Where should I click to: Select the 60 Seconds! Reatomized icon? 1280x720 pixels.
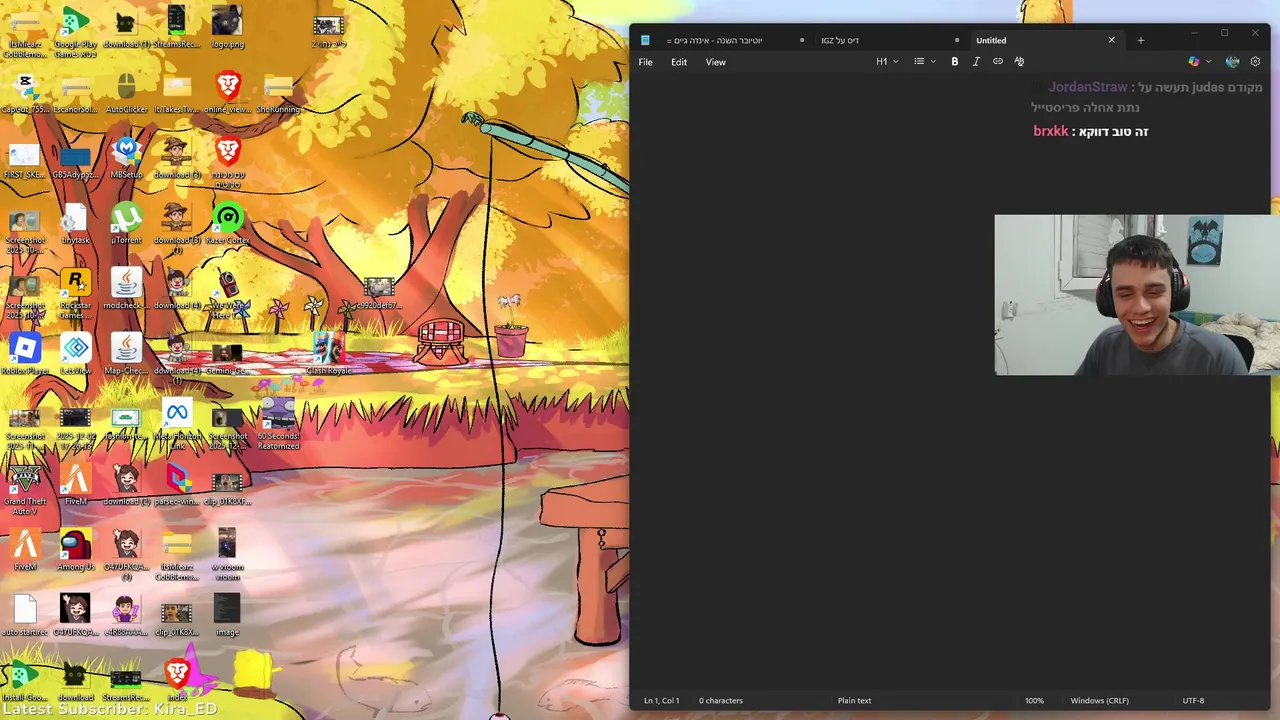278,425
